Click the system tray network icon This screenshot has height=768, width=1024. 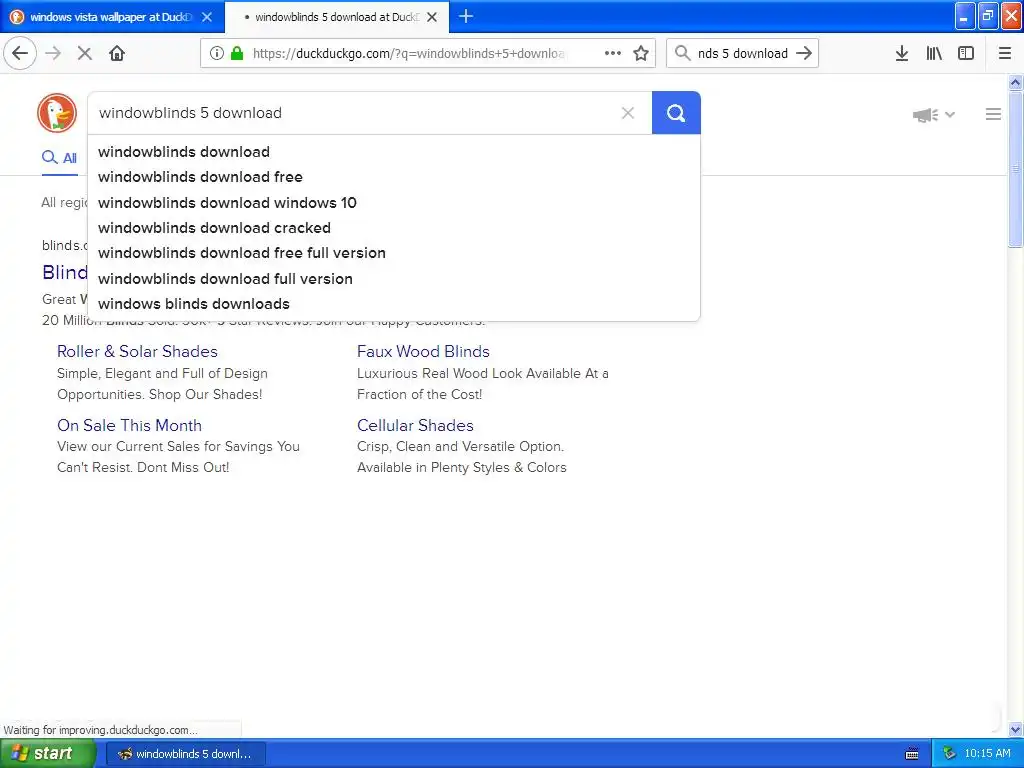pyautogui.click(x=949, y=754)
